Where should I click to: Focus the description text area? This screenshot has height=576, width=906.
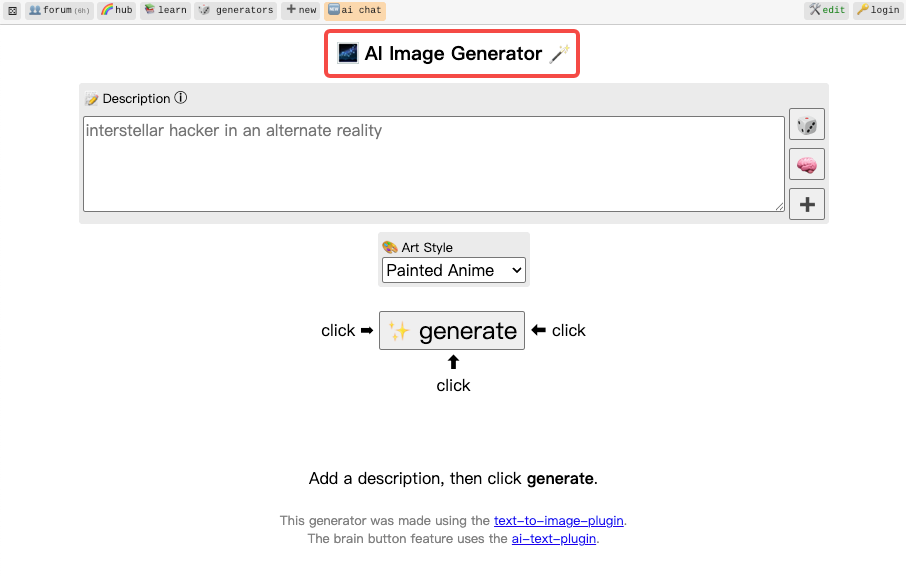click(433, 164)
